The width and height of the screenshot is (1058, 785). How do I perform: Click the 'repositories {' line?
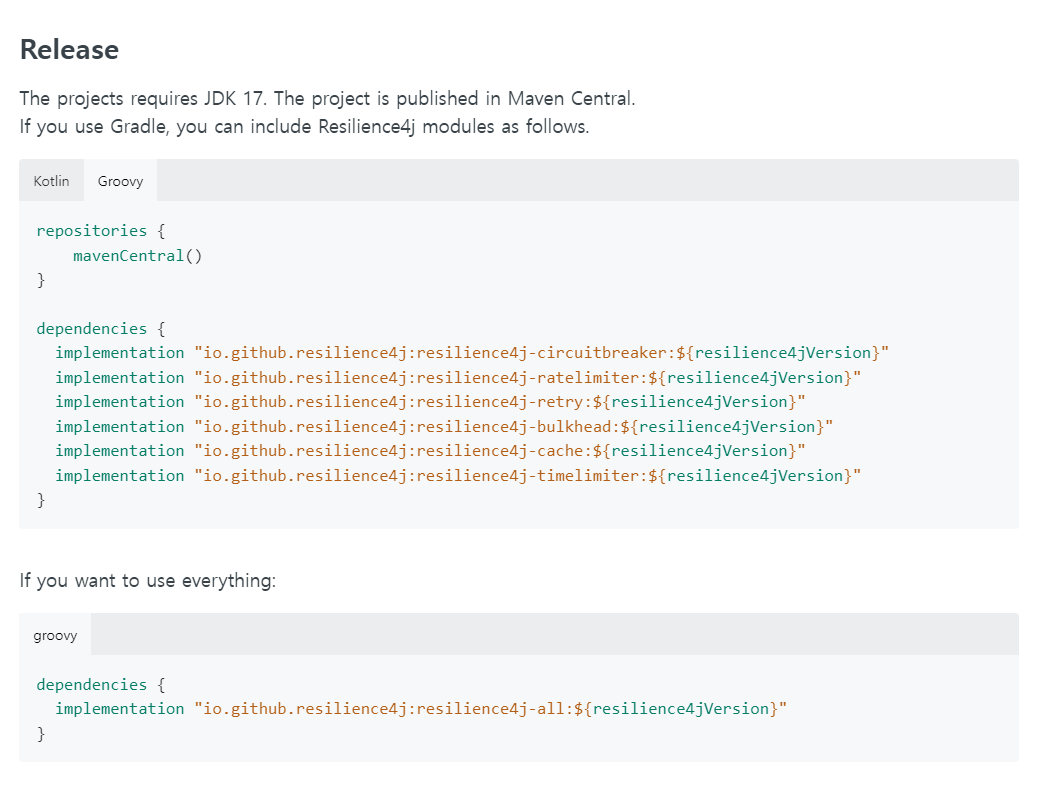[x=101, y=231]
